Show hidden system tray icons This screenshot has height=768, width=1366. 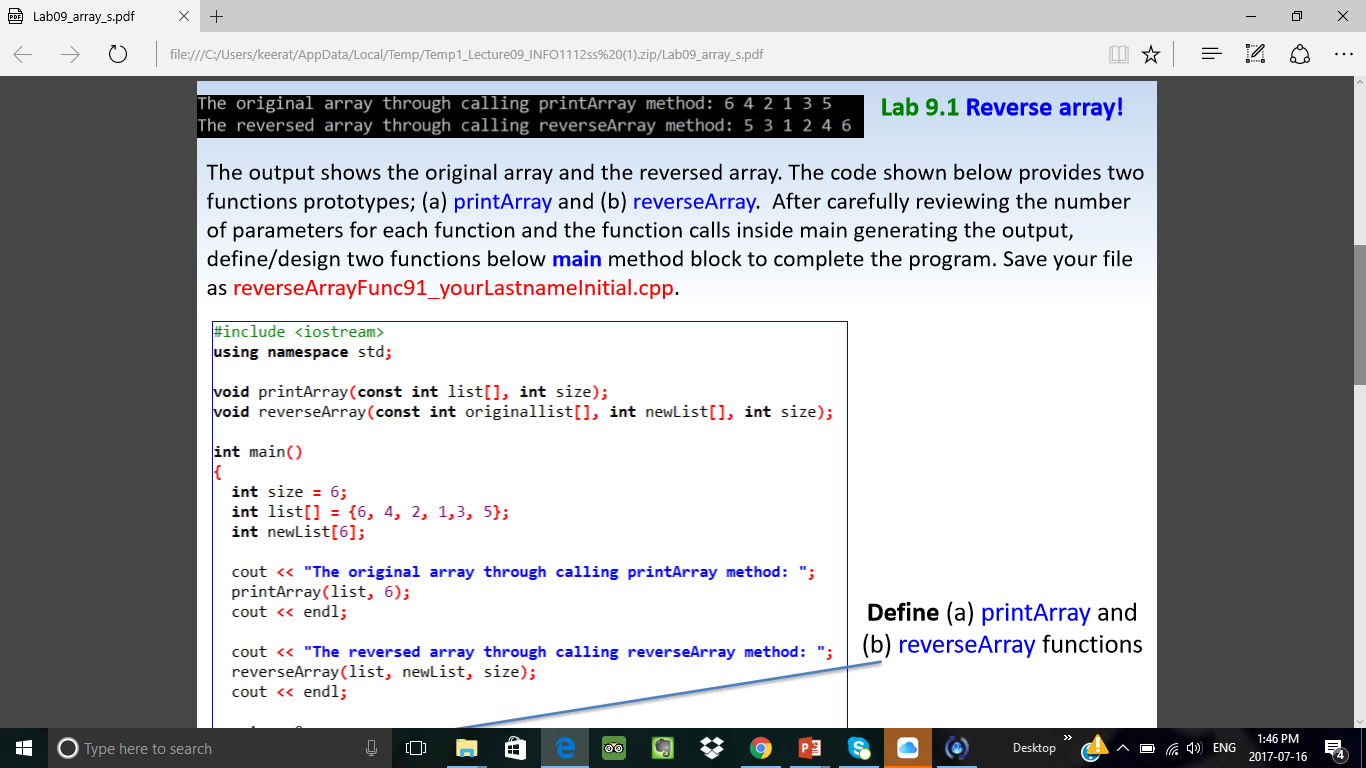coord(1123,748)
